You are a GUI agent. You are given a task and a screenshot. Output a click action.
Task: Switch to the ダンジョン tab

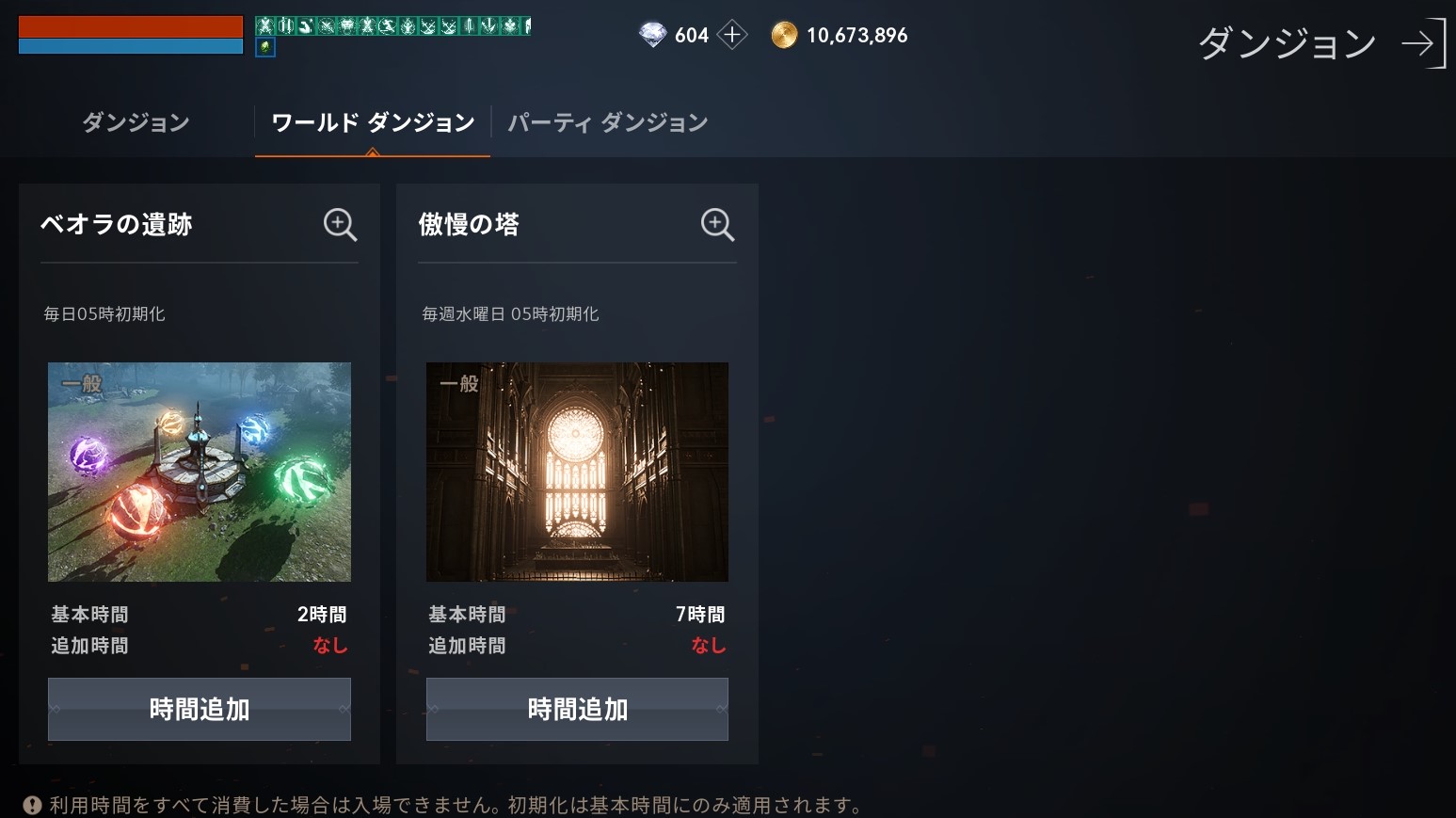coord(136,122)
